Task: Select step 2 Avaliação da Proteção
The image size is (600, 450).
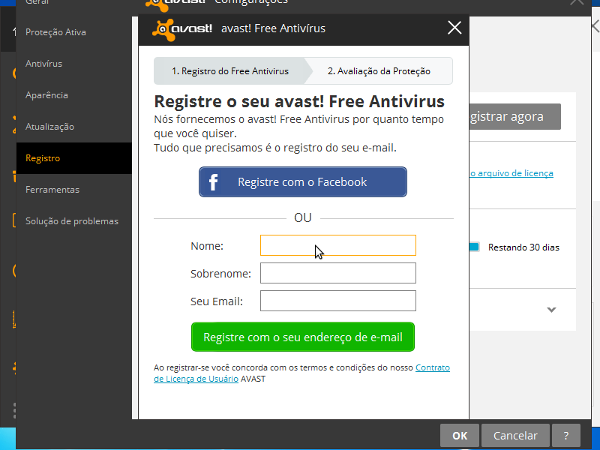Action: 379,71
